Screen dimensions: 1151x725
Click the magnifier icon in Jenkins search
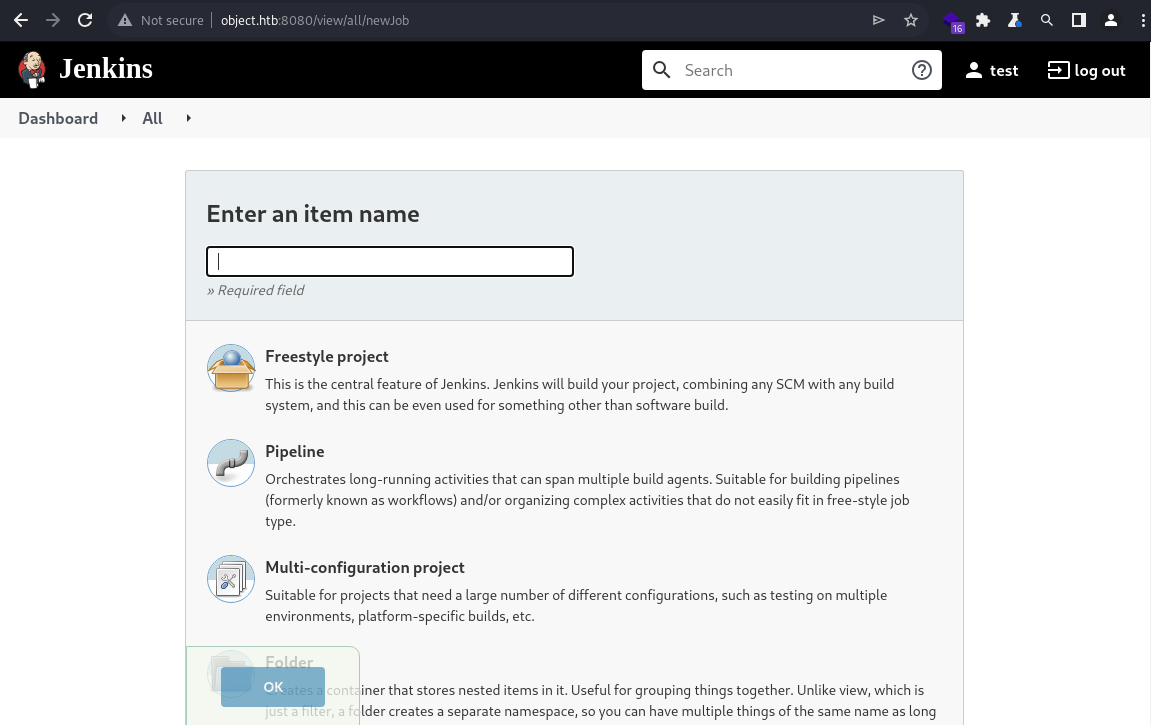coord(661,70)
